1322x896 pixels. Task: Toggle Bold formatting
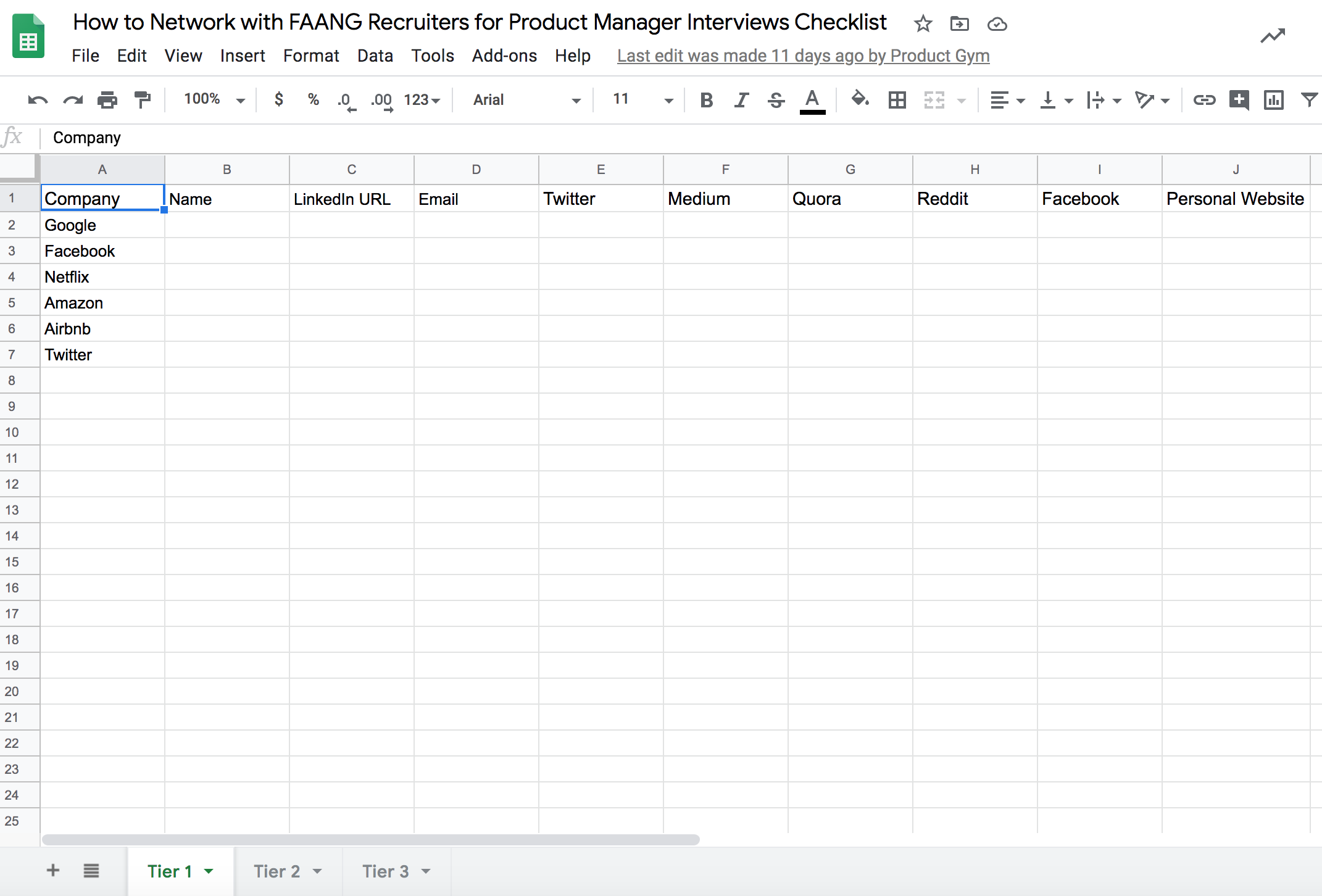pos(707,100)
